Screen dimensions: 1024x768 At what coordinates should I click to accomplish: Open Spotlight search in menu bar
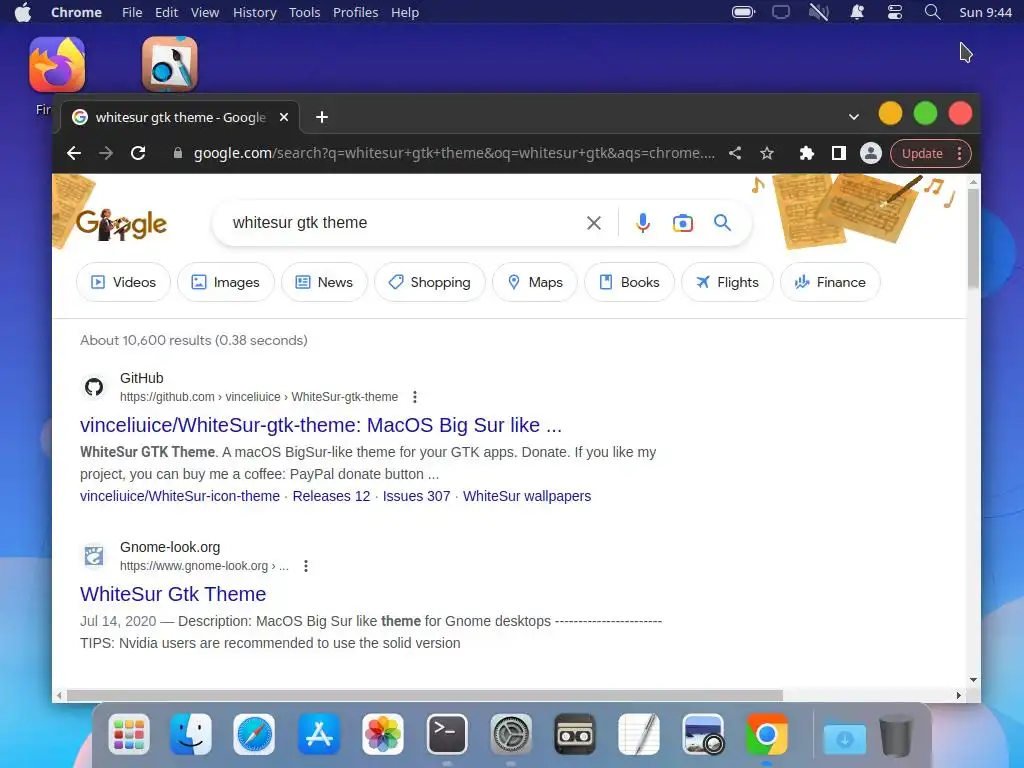pos(933,12)
